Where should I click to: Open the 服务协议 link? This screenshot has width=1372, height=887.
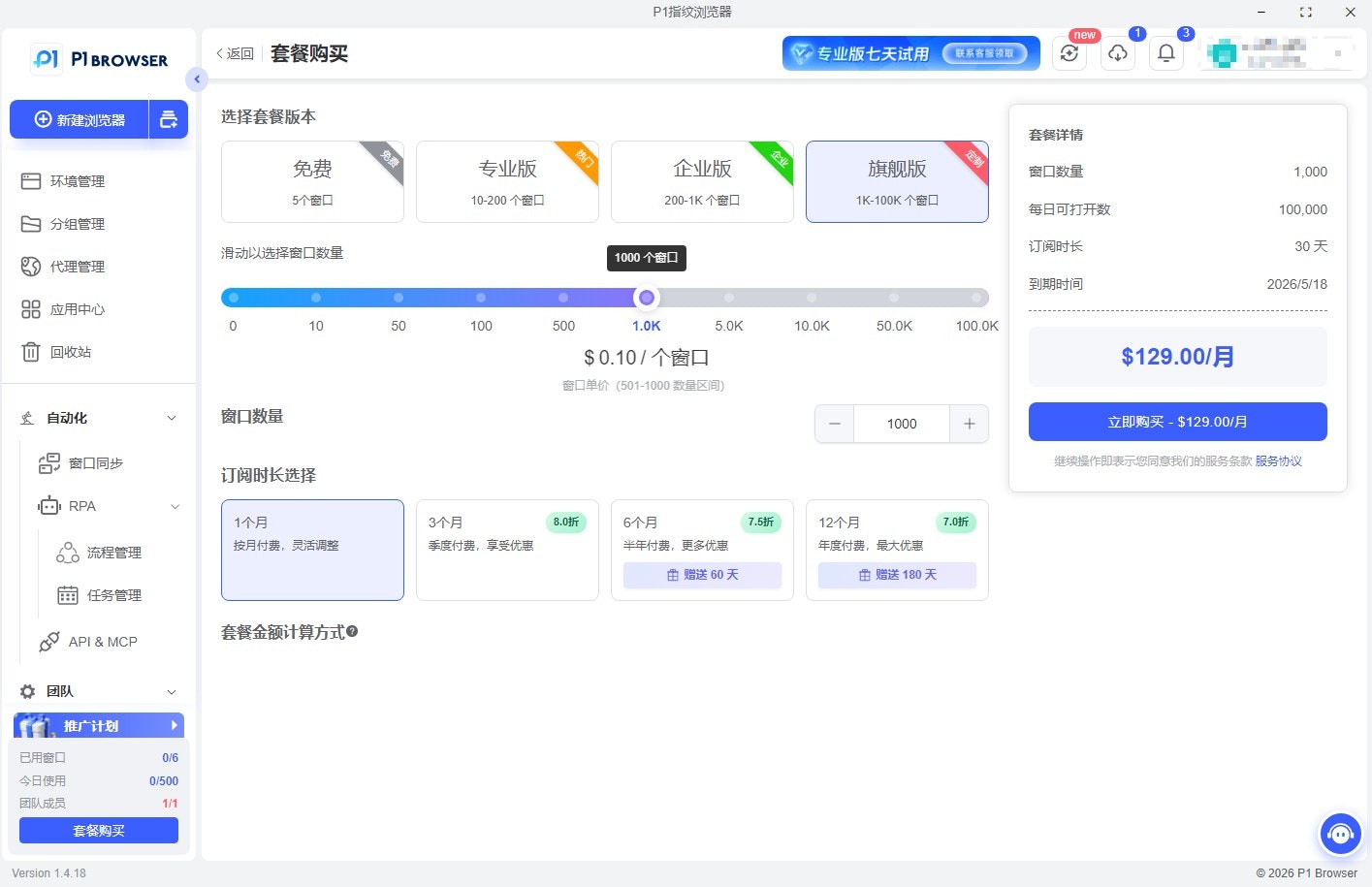1278,461
